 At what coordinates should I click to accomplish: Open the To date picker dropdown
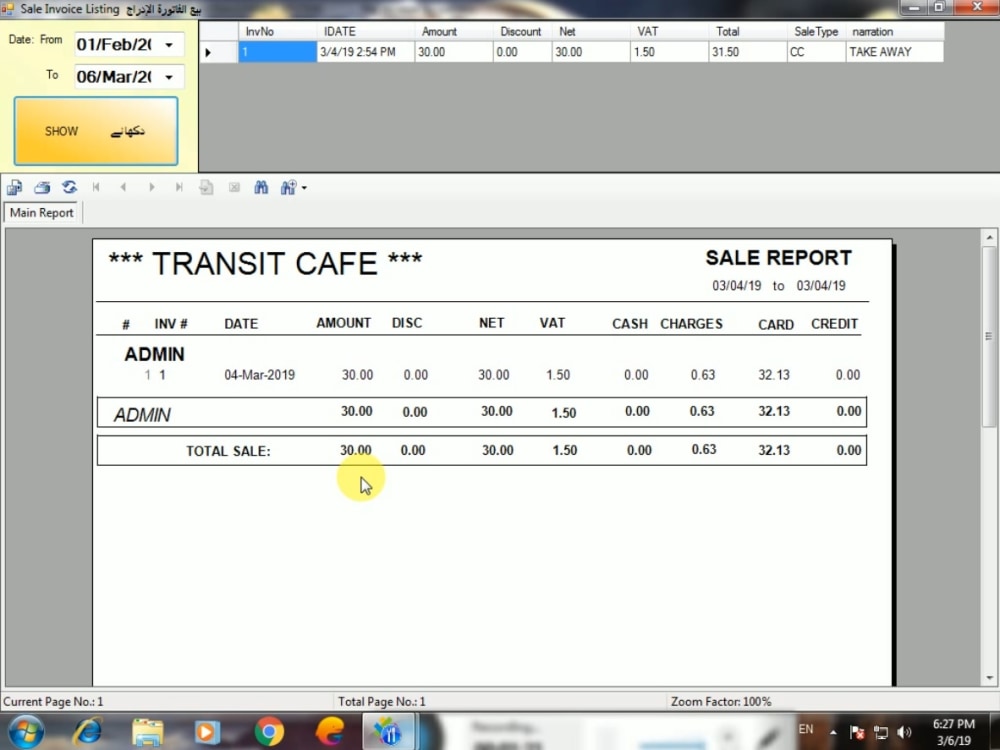(170, 77)
